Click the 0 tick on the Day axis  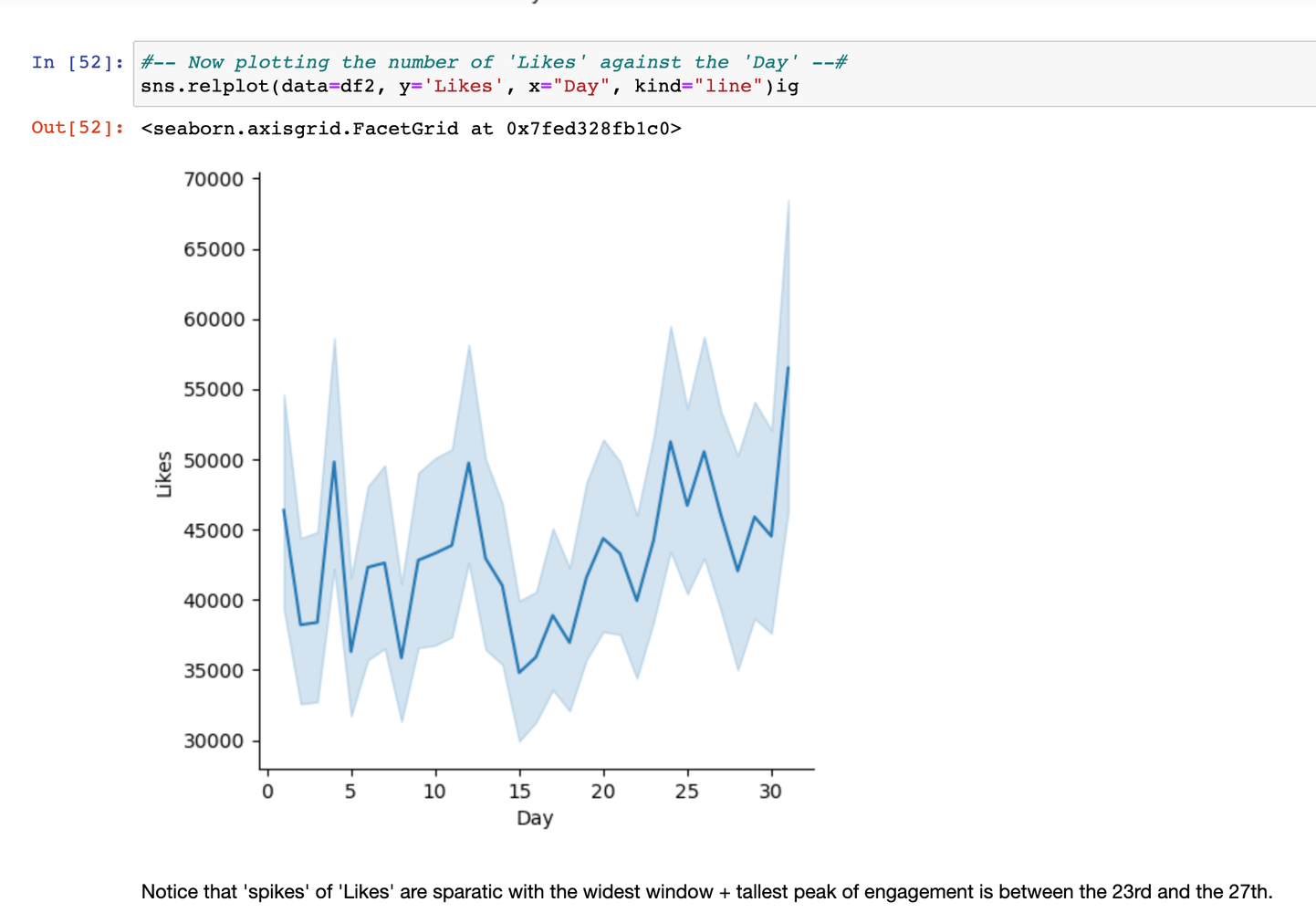click(x=267, y=792)
